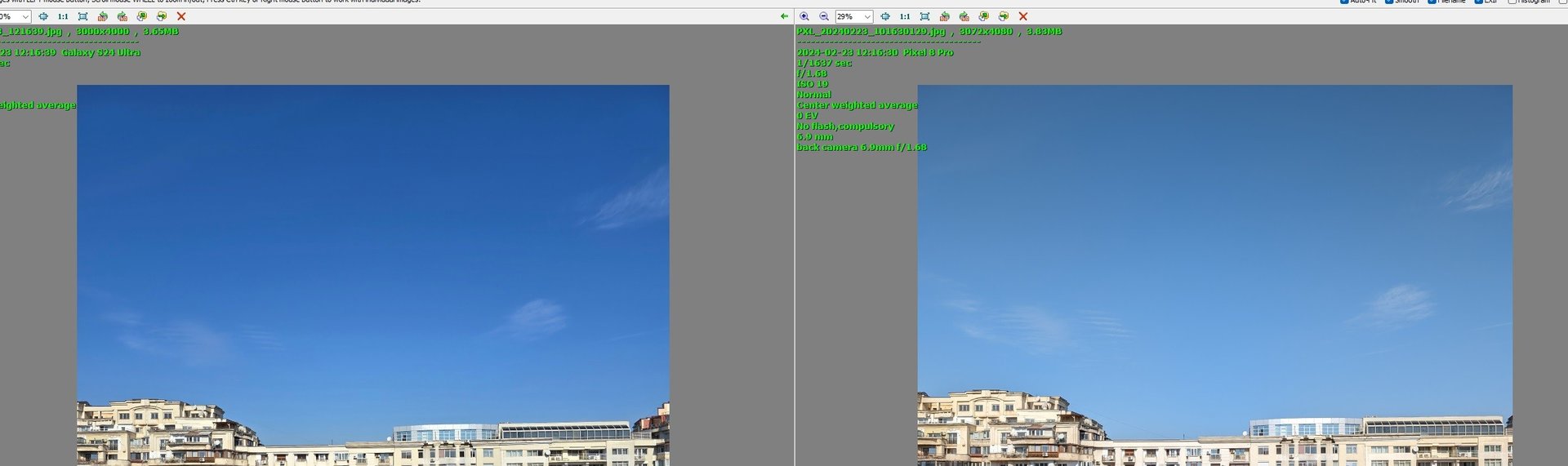The image size is (1568, 466).
Task: Enable the Histogram checkbox
Action: (1512, 2)
